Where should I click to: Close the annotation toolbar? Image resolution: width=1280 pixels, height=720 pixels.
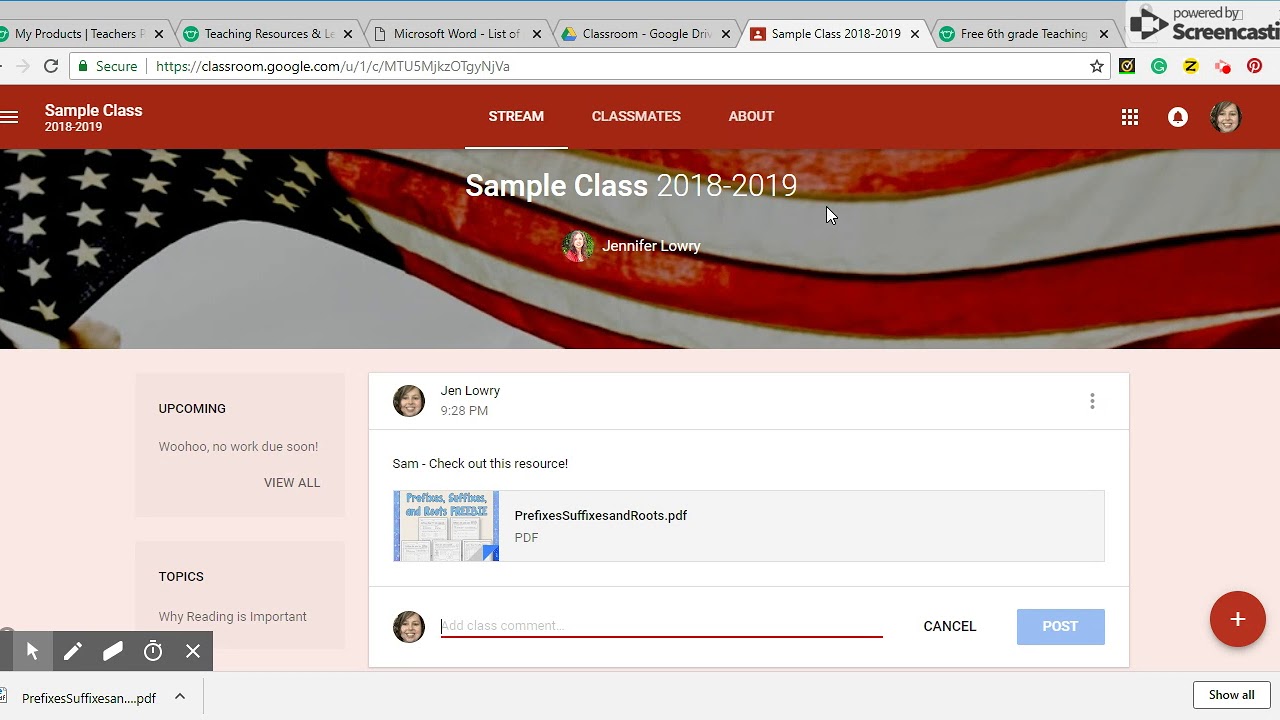[x=193, y=651]
